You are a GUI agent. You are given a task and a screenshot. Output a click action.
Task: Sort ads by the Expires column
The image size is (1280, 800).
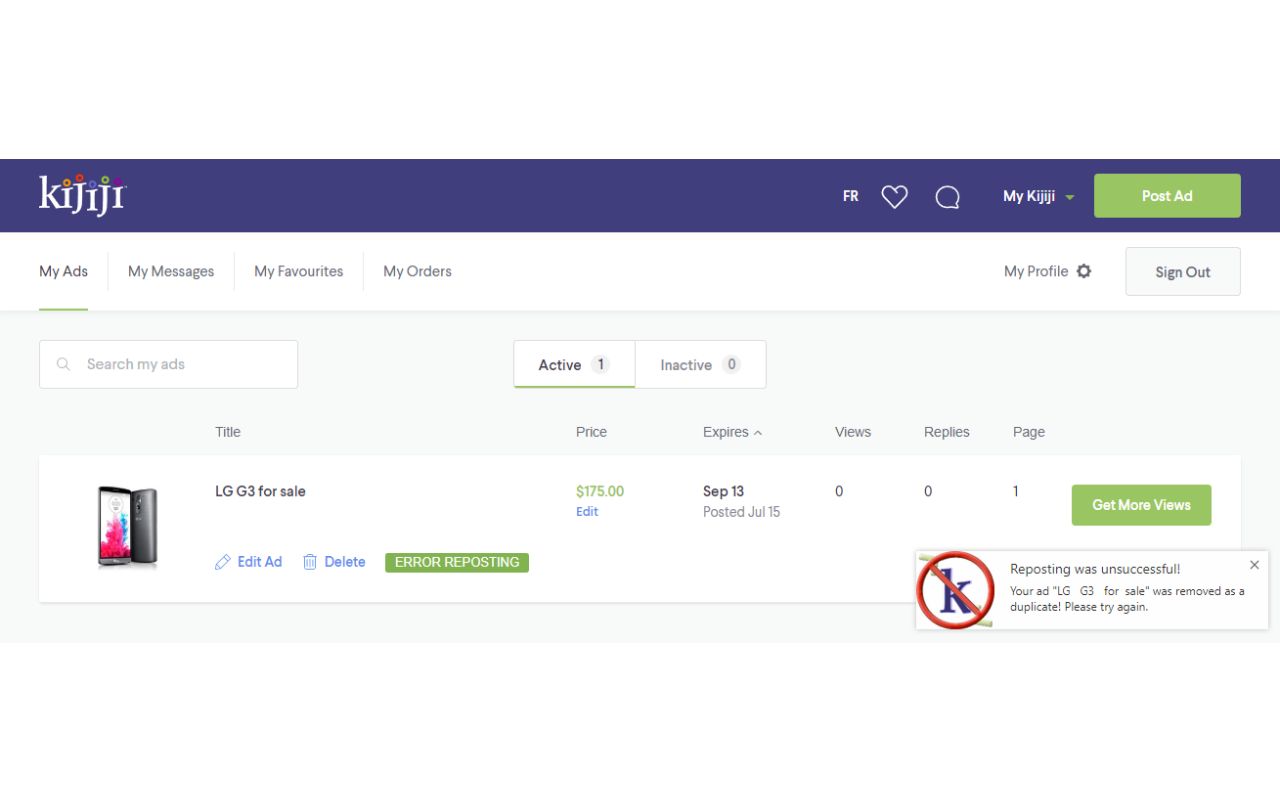pyautogui.click(x=732, y=432)
